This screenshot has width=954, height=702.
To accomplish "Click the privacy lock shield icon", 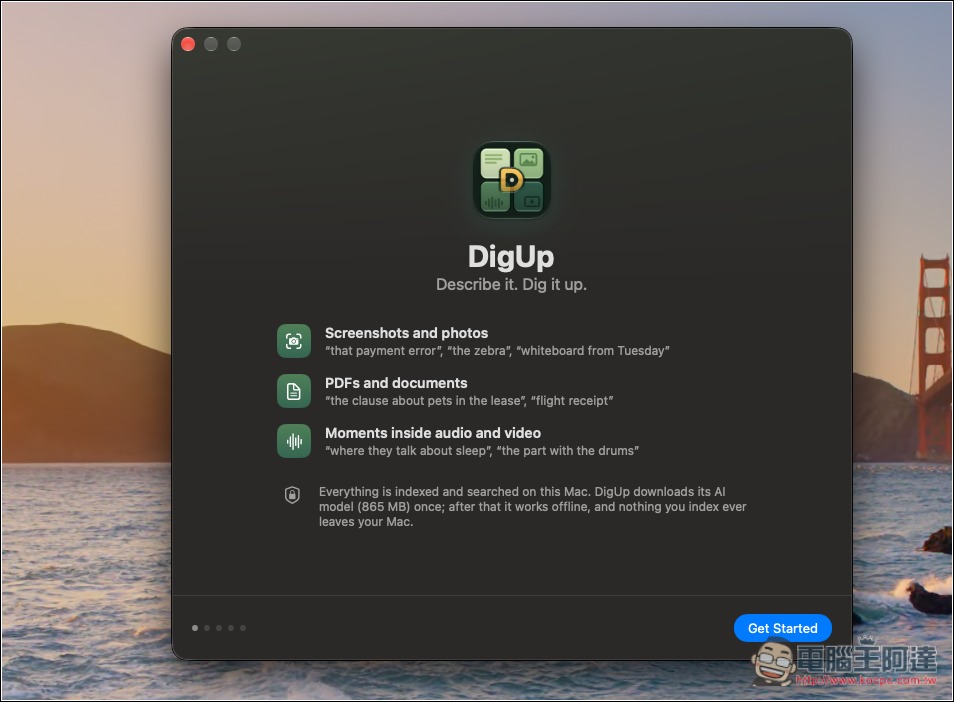I will pos(293,495).
